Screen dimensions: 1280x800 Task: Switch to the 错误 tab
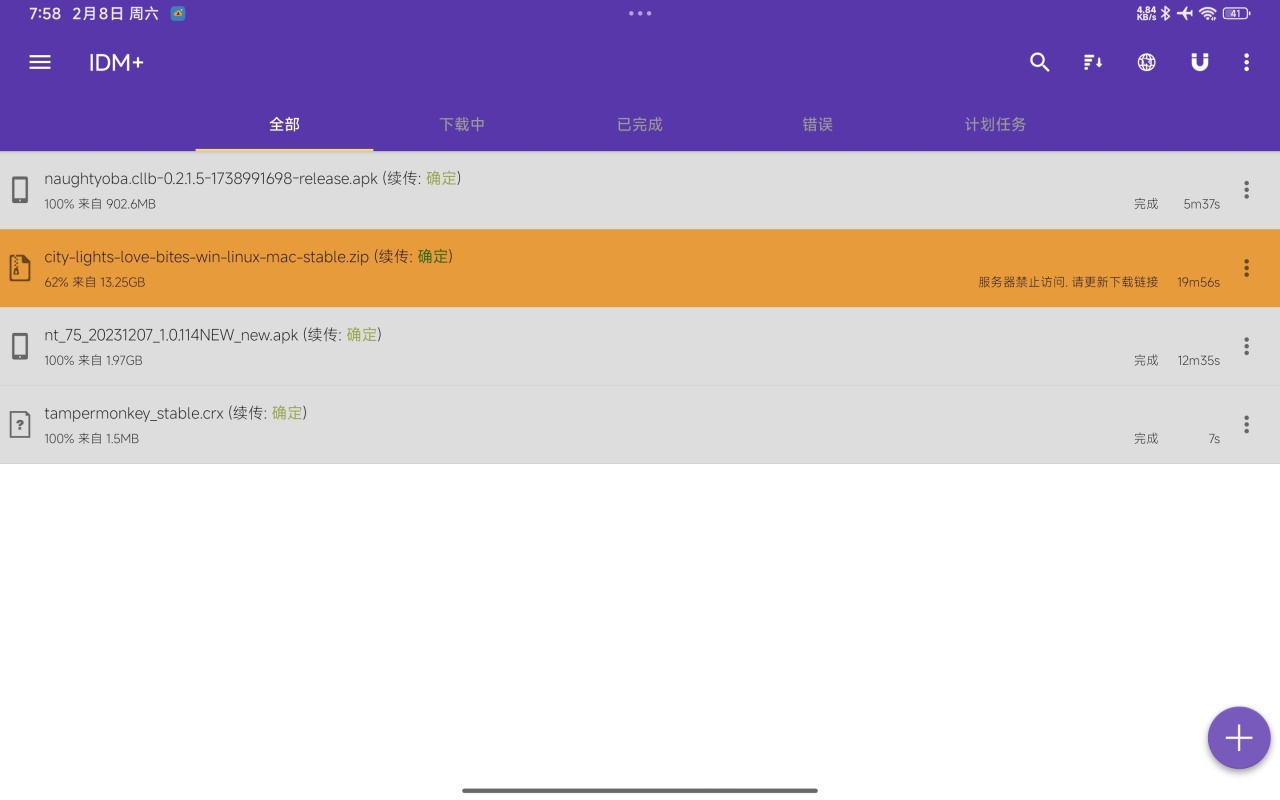pyautogui.click(x=818, y=124)
